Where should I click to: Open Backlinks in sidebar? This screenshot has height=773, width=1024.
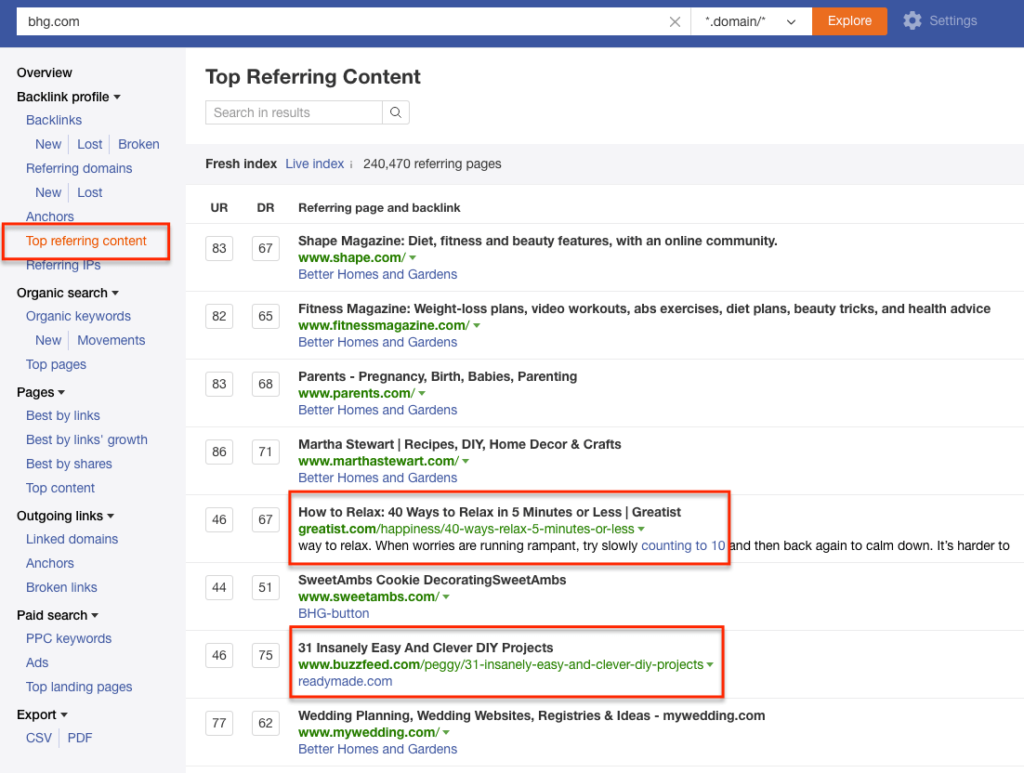coord(54,120)
